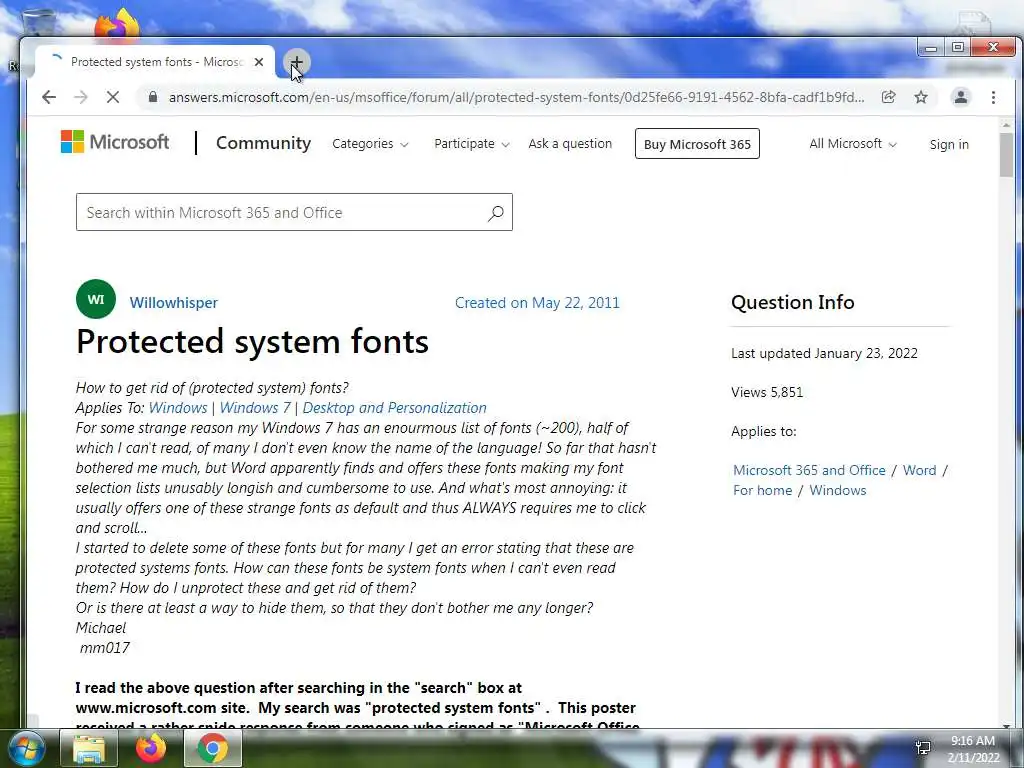Click the network tray icon
Viewport: 1024px width, 768px height.
point(923,748)
